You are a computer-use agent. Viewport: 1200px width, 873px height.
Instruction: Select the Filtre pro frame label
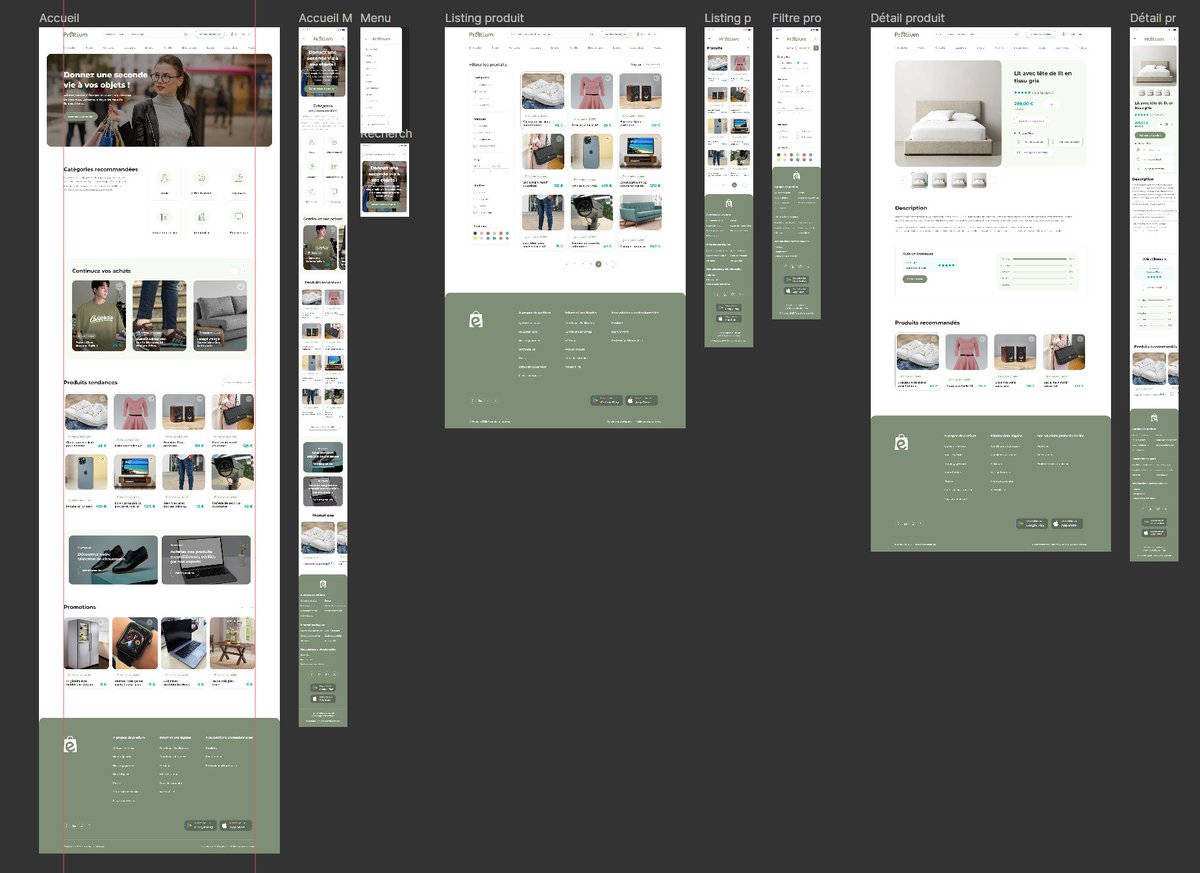point(797,18)
